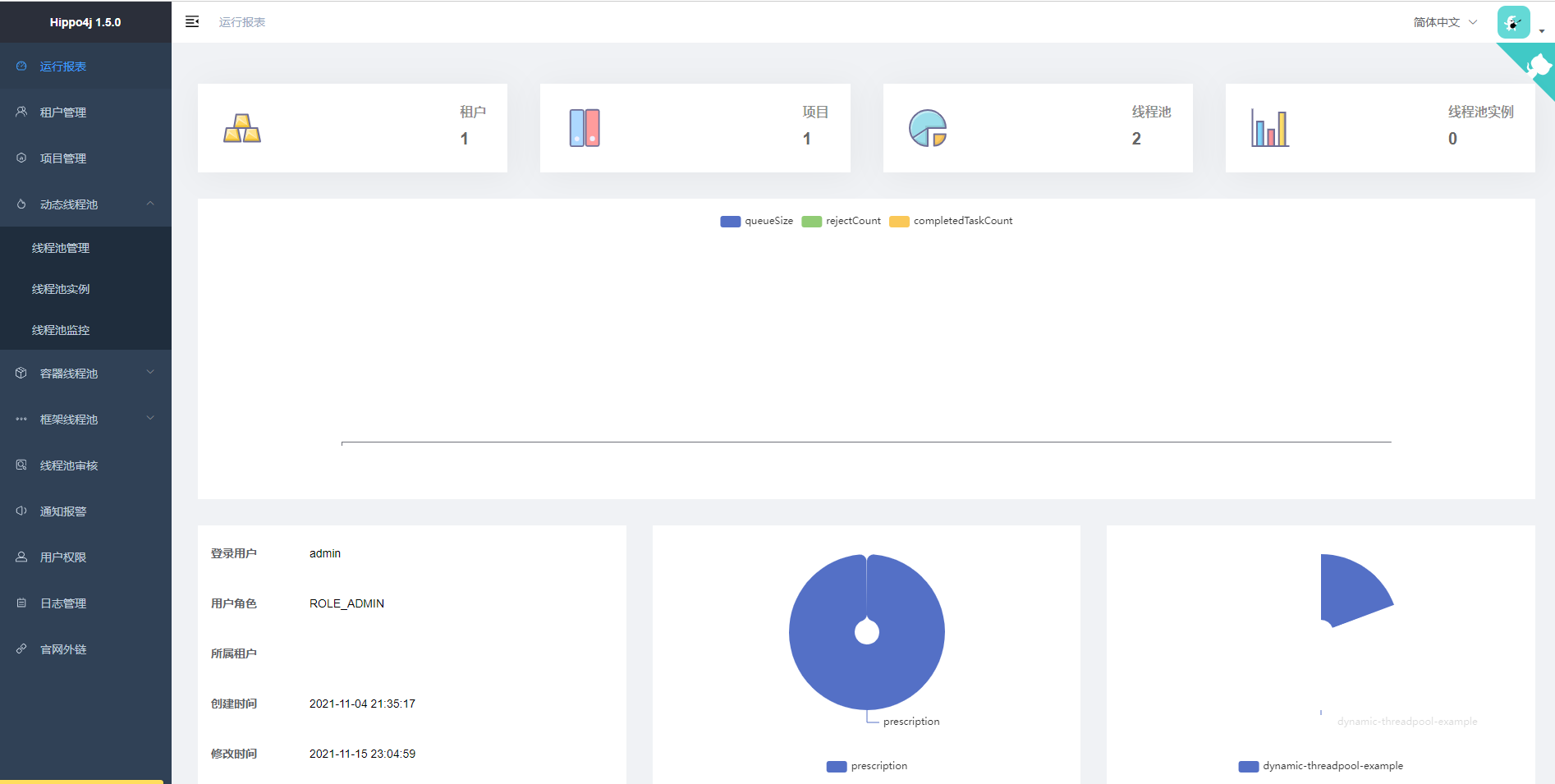Click the dots icon beside 框架线程池

pos(21,419)
